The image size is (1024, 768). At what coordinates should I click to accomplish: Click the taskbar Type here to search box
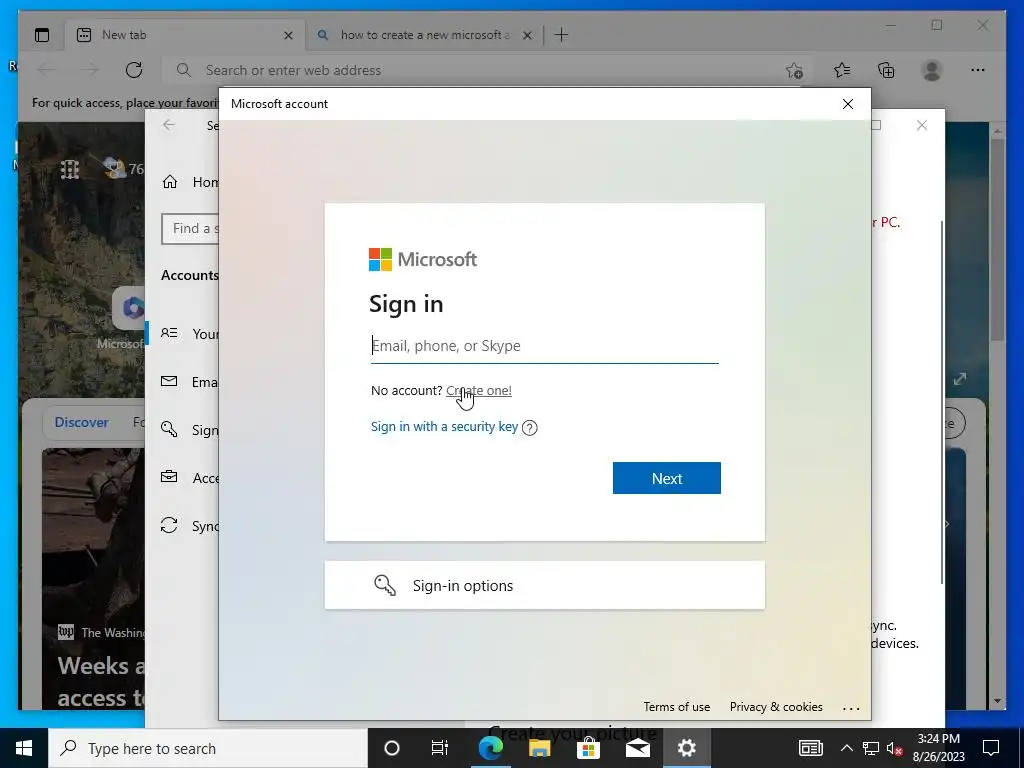208,748
